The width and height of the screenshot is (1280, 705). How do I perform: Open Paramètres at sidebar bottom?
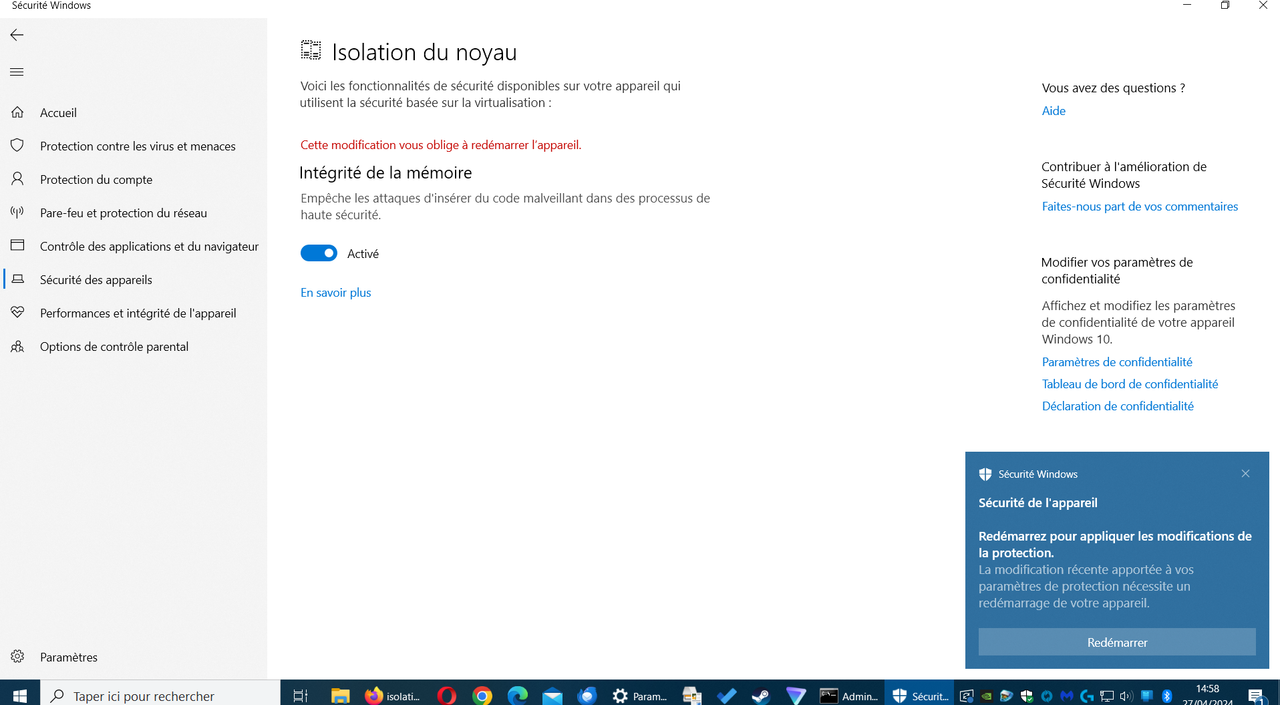[x=69, y=657]
